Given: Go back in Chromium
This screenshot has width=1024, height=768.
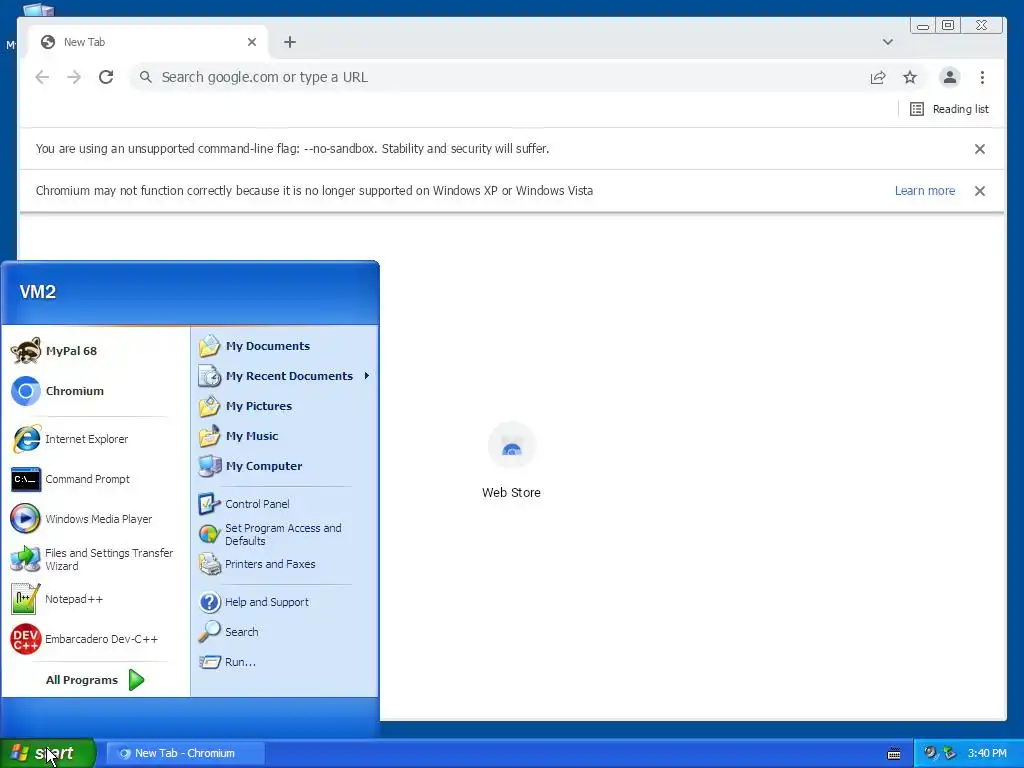Looking at the screenshot, I should (42, 77).
